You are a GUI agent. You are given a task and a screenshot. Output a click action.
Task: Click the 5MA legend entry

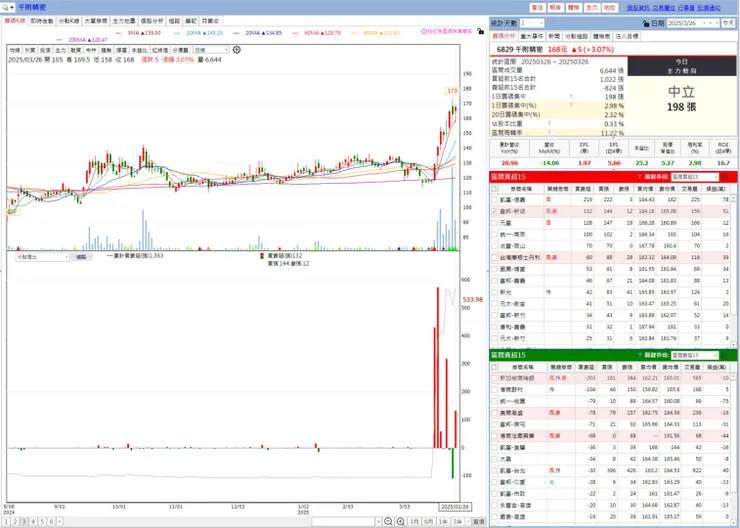click(x=138, y=33)
